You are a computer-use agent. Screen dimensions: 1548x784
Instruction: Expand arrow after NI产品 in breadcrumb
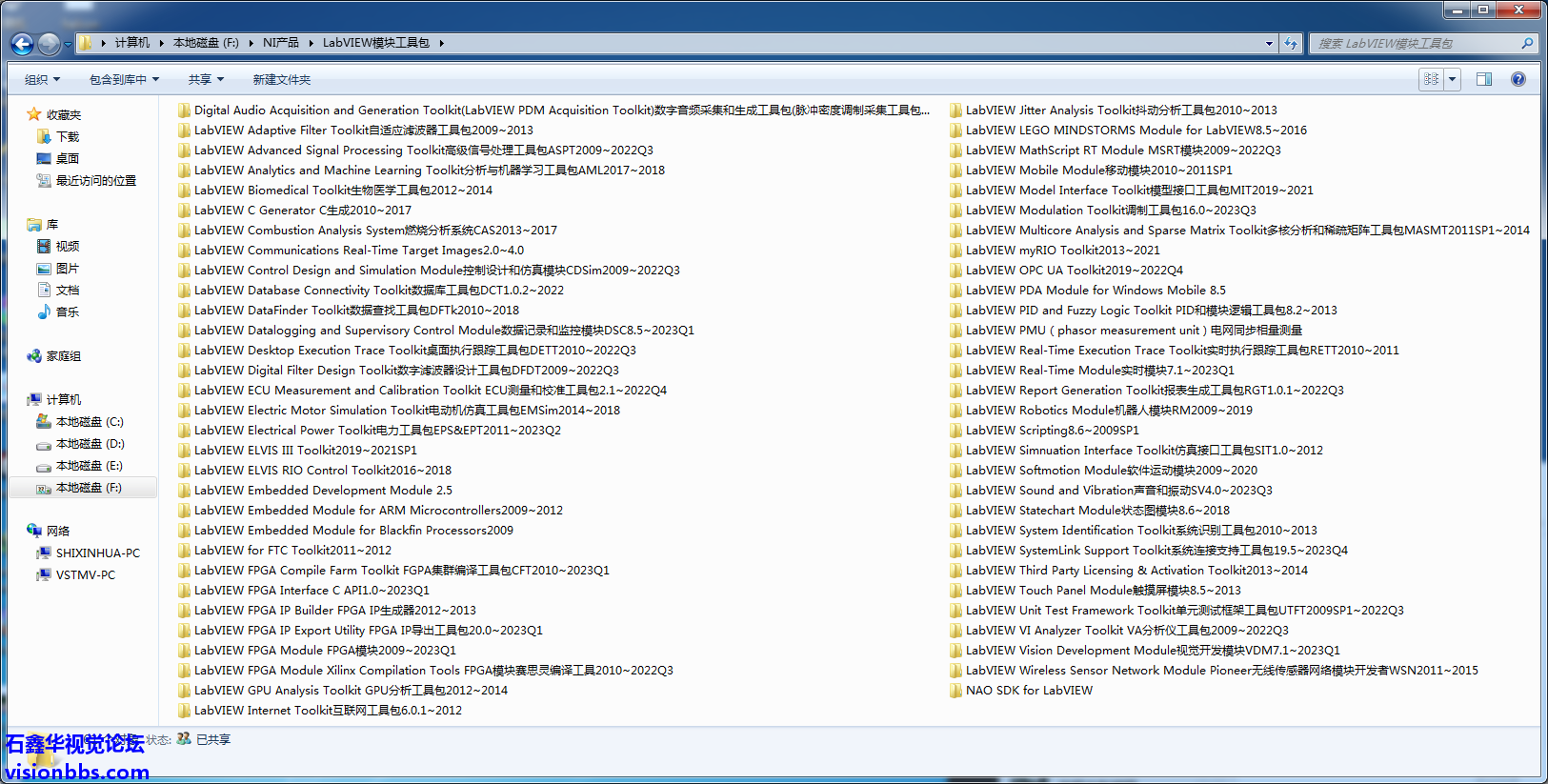click(x=311, y=43)
